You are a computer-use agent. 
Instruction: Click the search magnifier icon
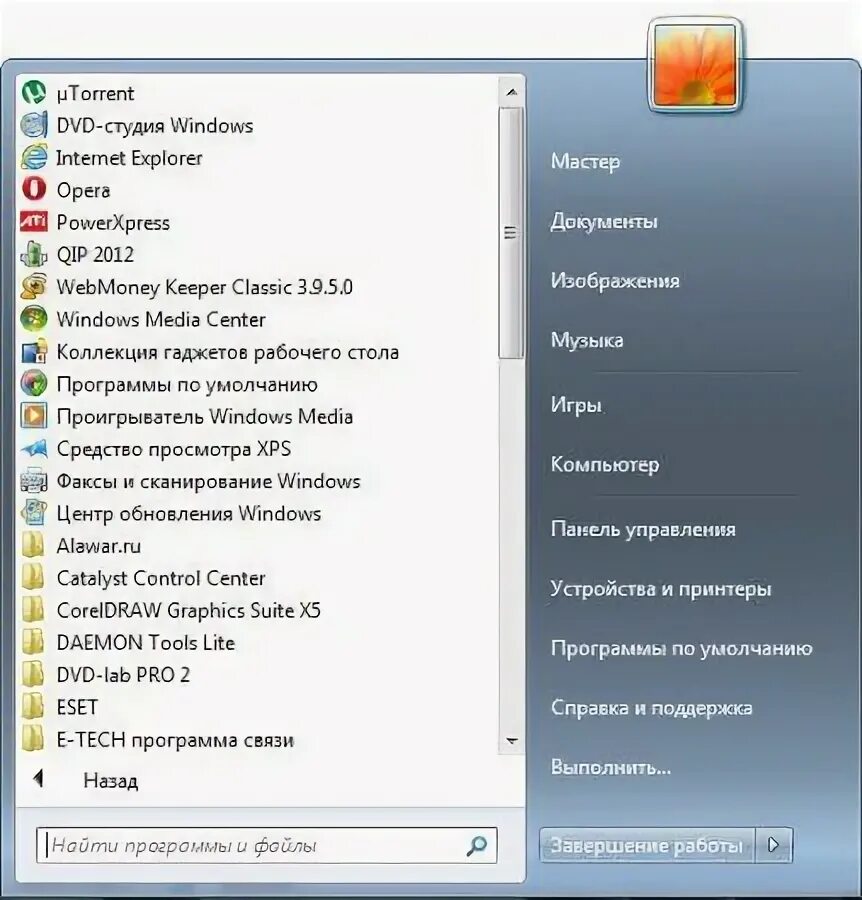coord(477,845)
